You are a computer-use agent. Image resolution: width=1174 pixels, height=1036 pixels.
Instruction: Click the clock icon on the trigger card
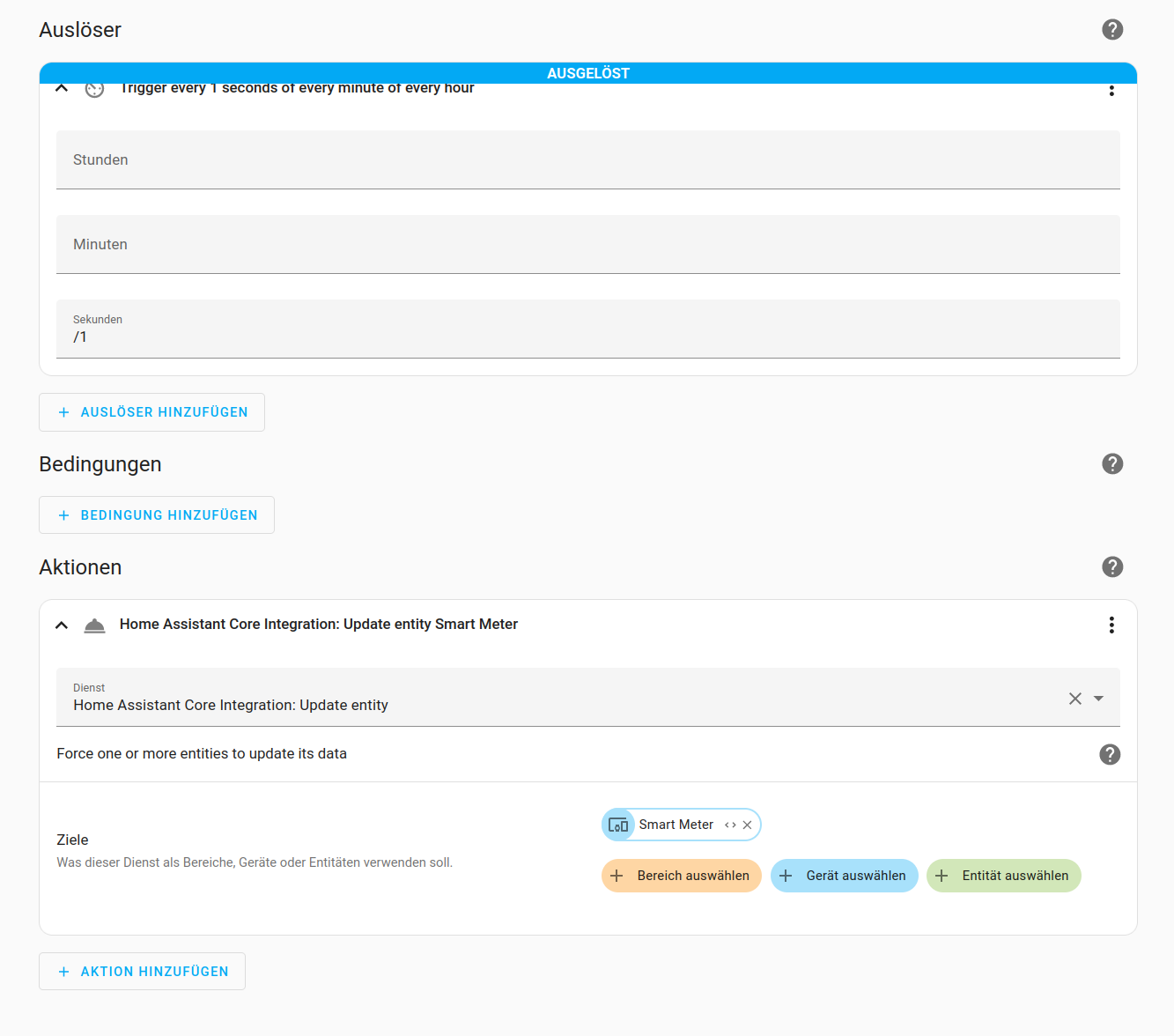coord(94,88)
